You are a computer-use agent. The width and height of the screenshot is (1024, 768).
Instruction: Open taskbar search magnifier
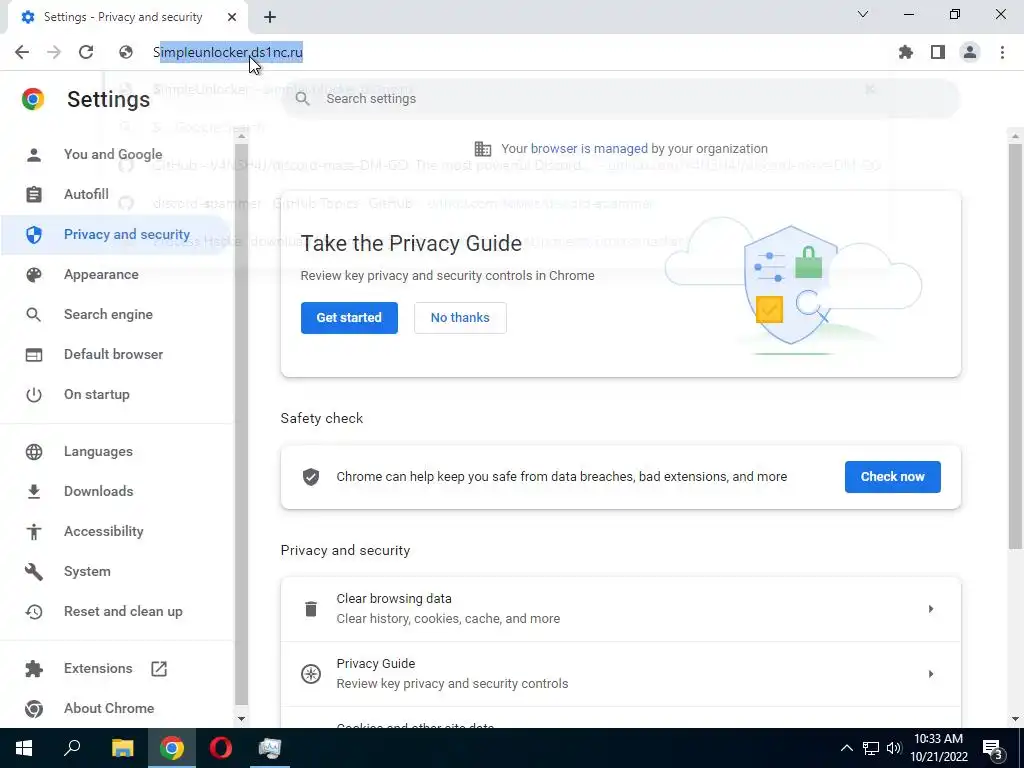pyautogui.click(x=72, y=748)
